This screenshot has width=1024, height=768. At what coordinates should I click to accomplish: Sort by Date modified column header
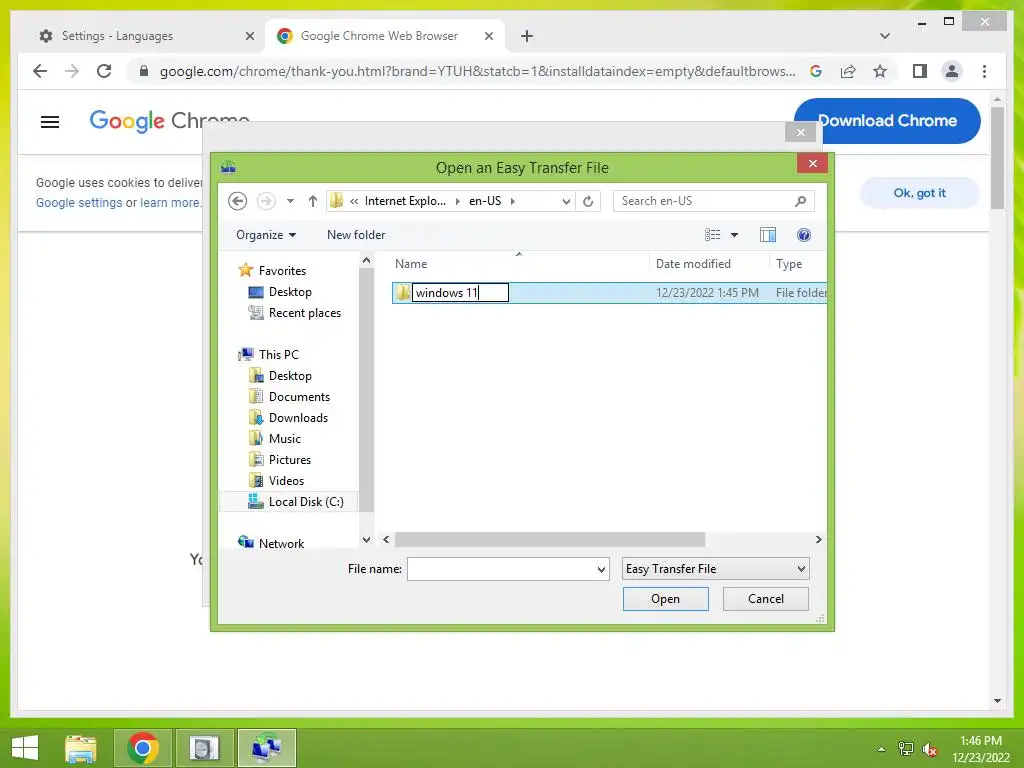coord(709,264)
